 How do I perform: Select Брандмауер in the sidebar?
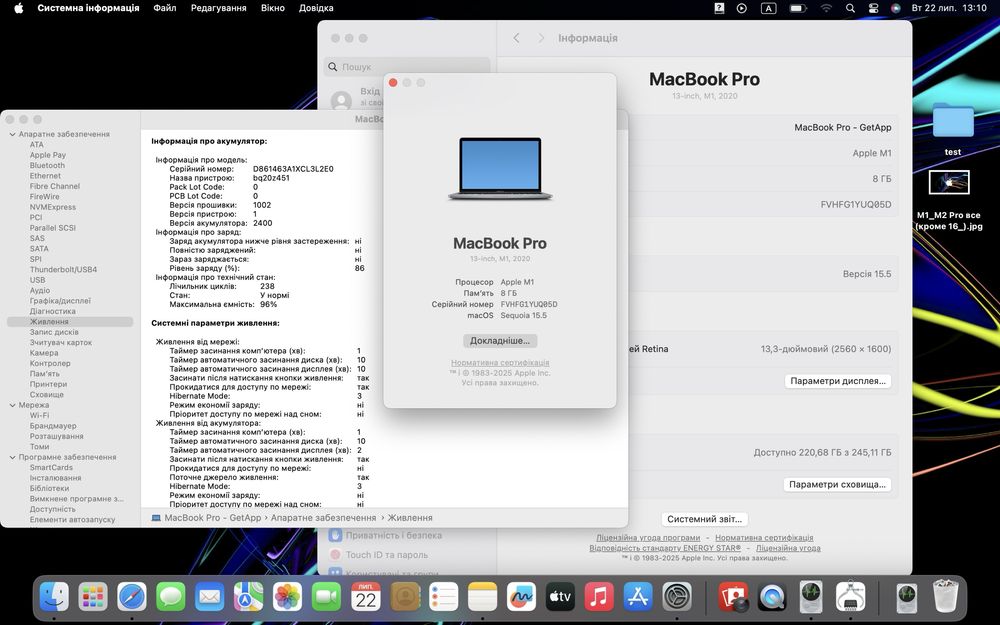click(53, 426)
